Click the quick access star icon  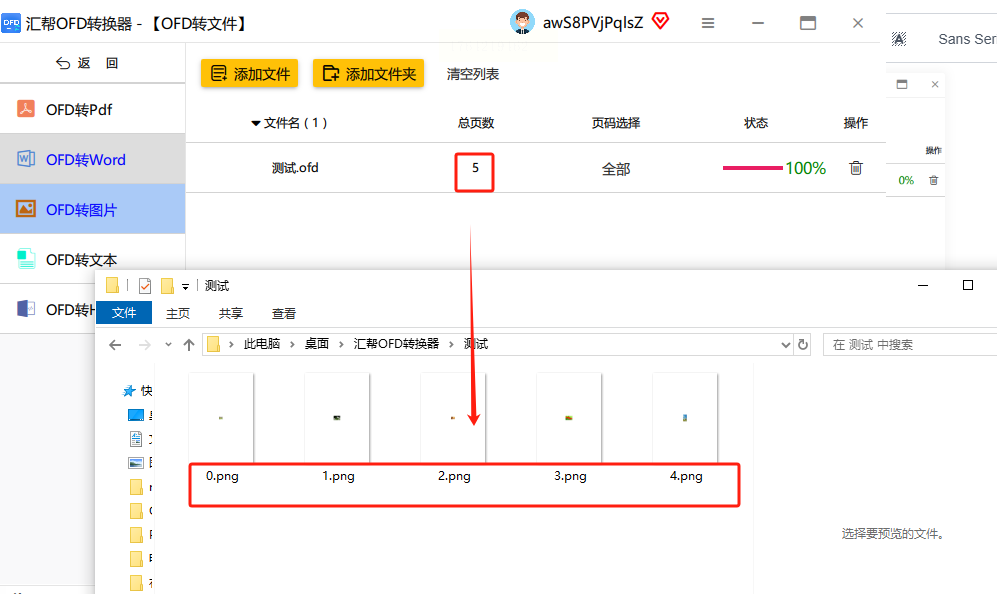pyautogui.click(x=129, y=390)
